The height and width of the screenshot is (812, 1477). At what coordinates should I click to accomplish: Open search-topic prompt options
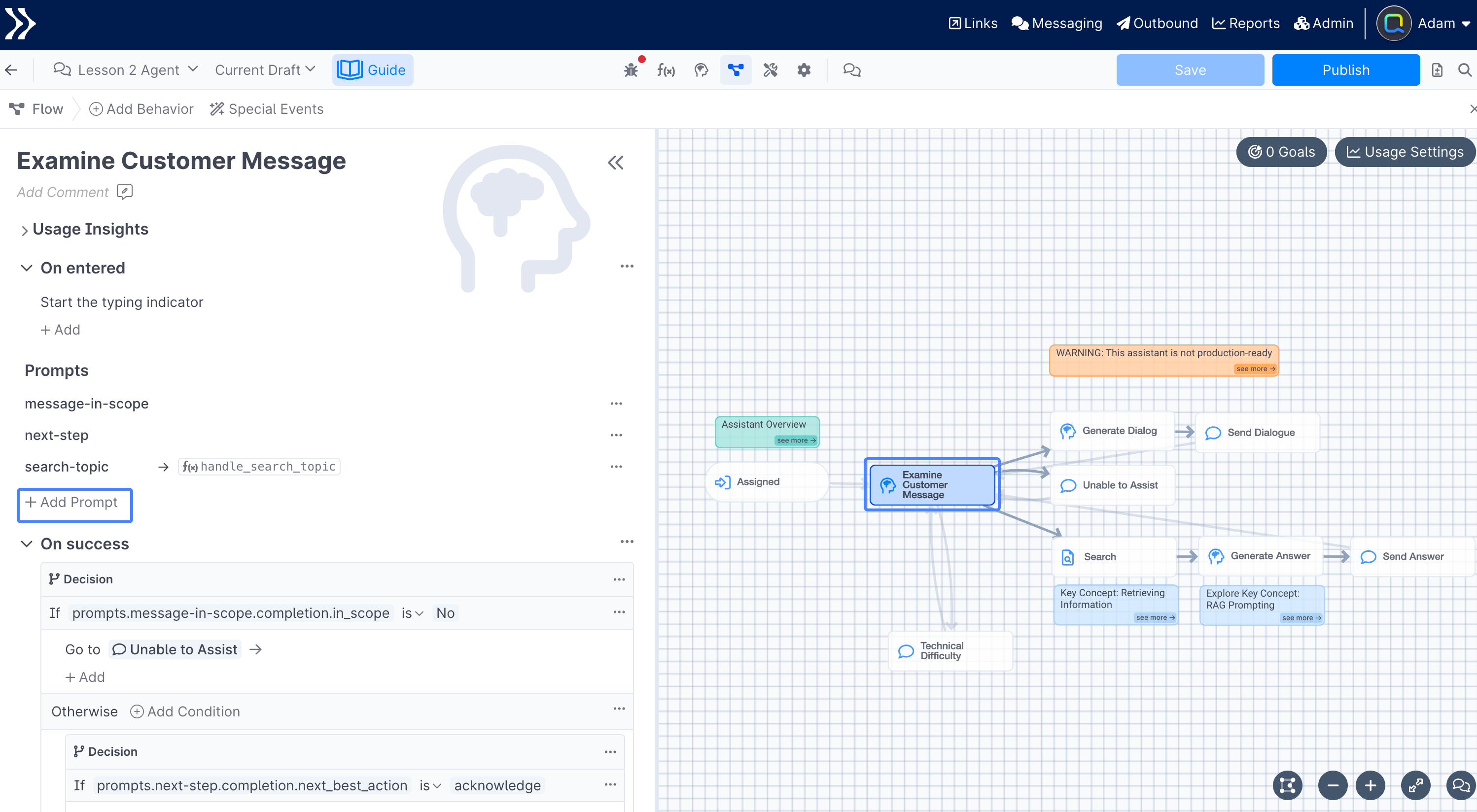(616, 467)
